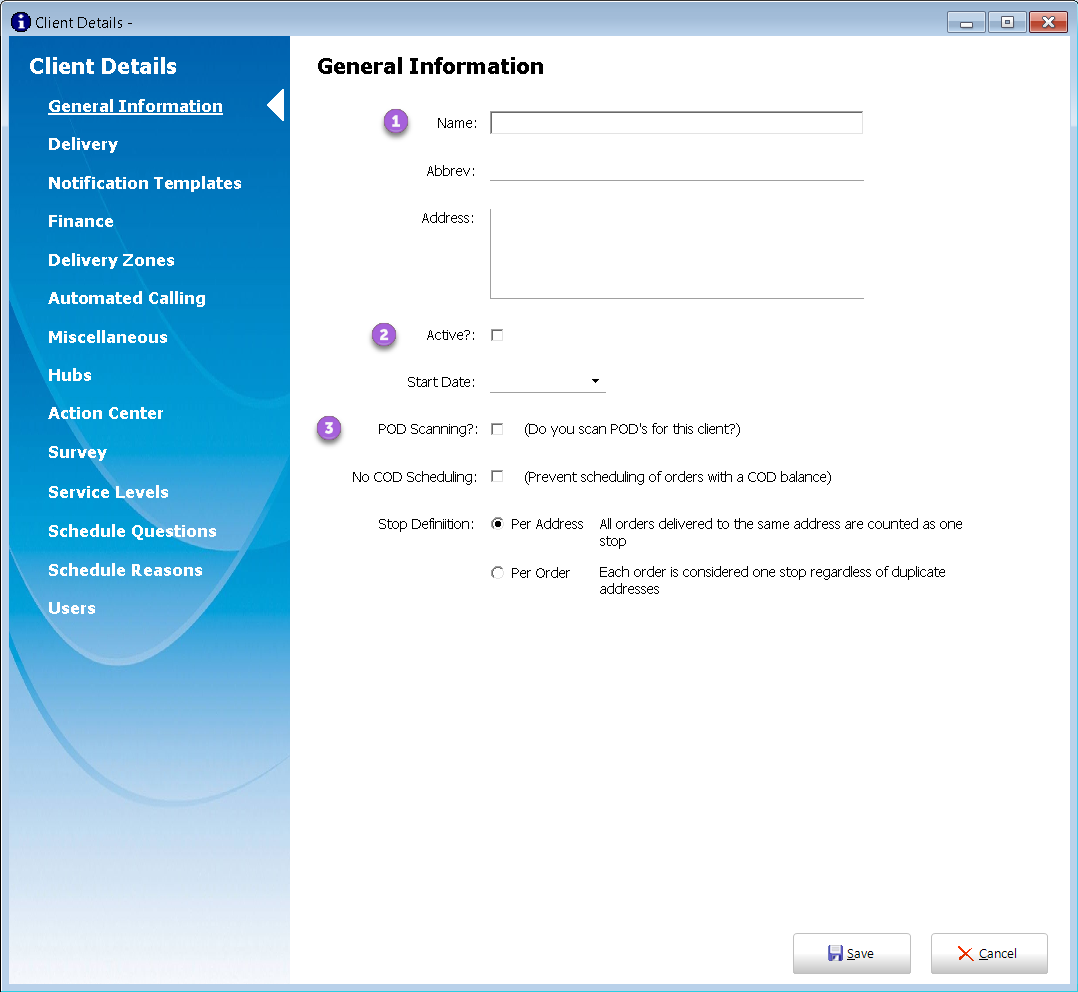Click 'Each order is considered one stop' description
The width and height of the screenshot is (1078, 992).
(772, 580)
